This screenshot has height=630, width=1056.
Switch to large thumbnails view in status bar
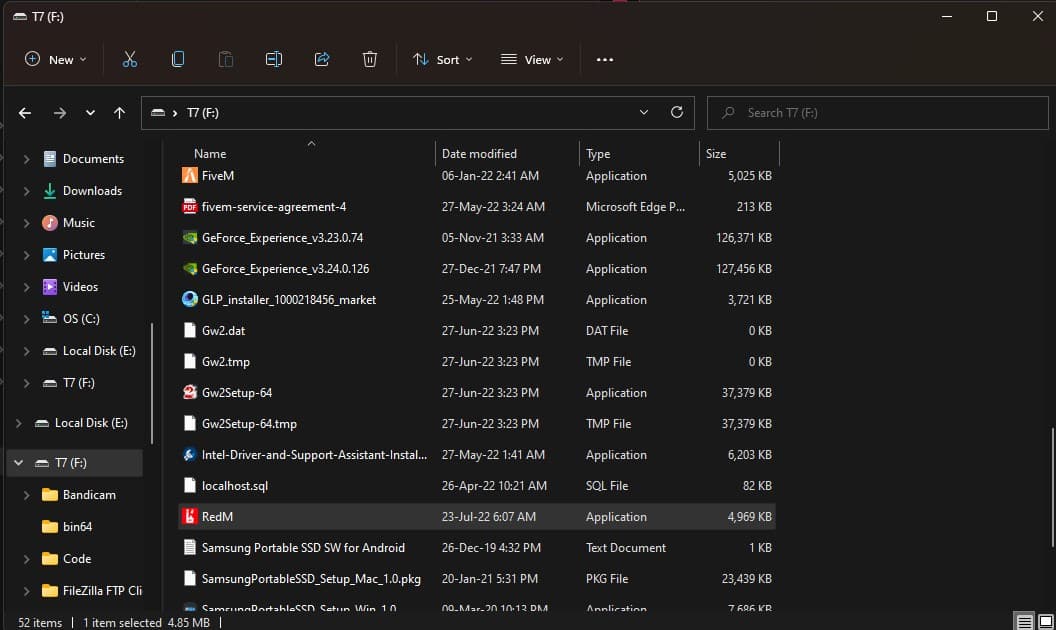tap(1046, 622)
